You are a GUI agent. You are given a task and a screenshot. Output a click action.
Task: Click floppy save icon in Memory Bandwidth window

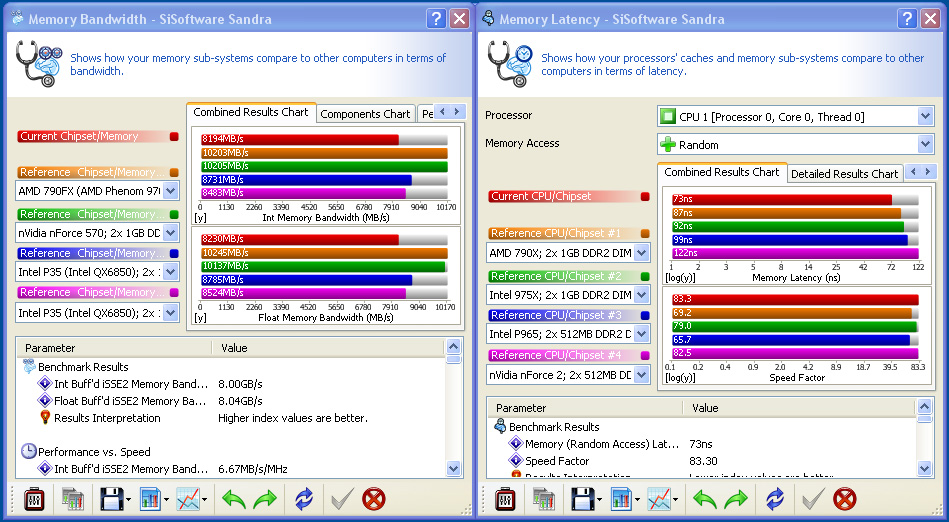click(x=111, y=499)
